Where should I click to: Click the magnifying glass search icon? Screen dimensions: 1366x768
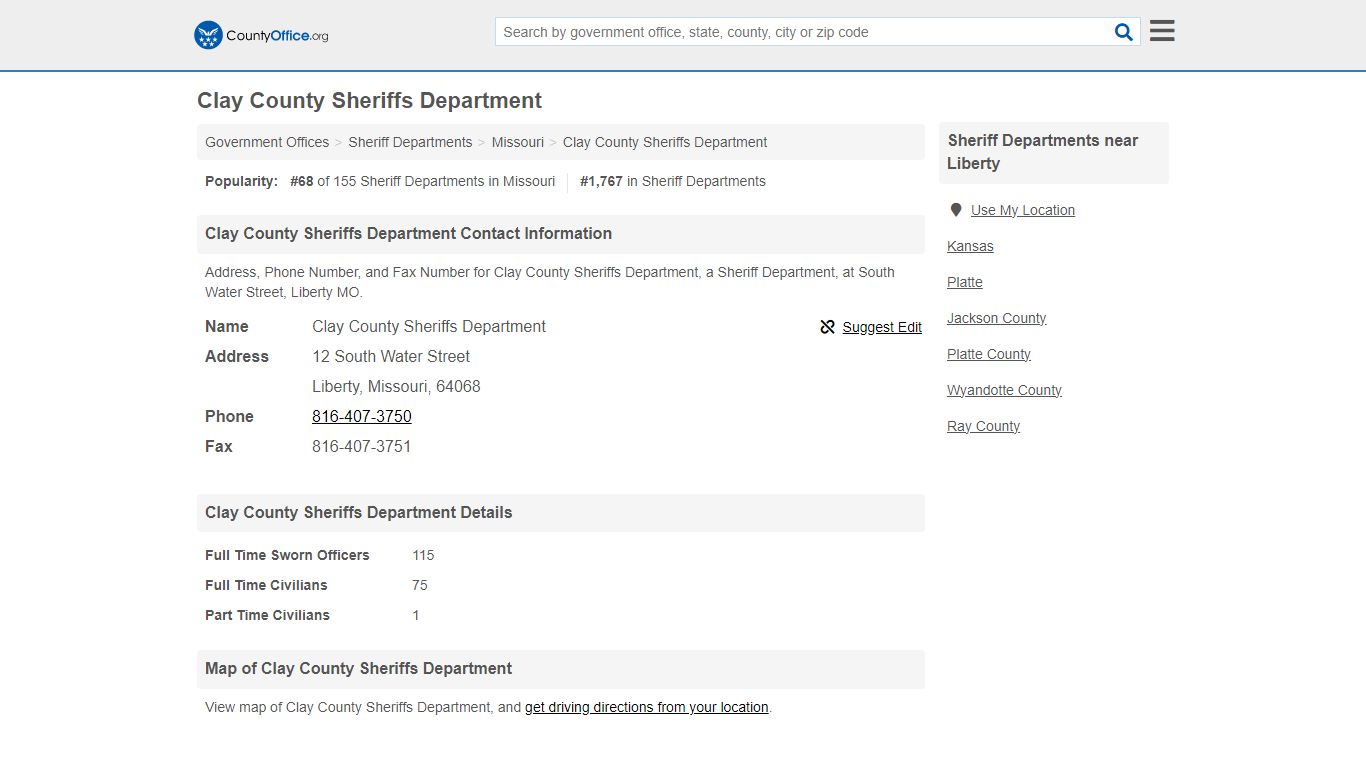click(1124, 32)
